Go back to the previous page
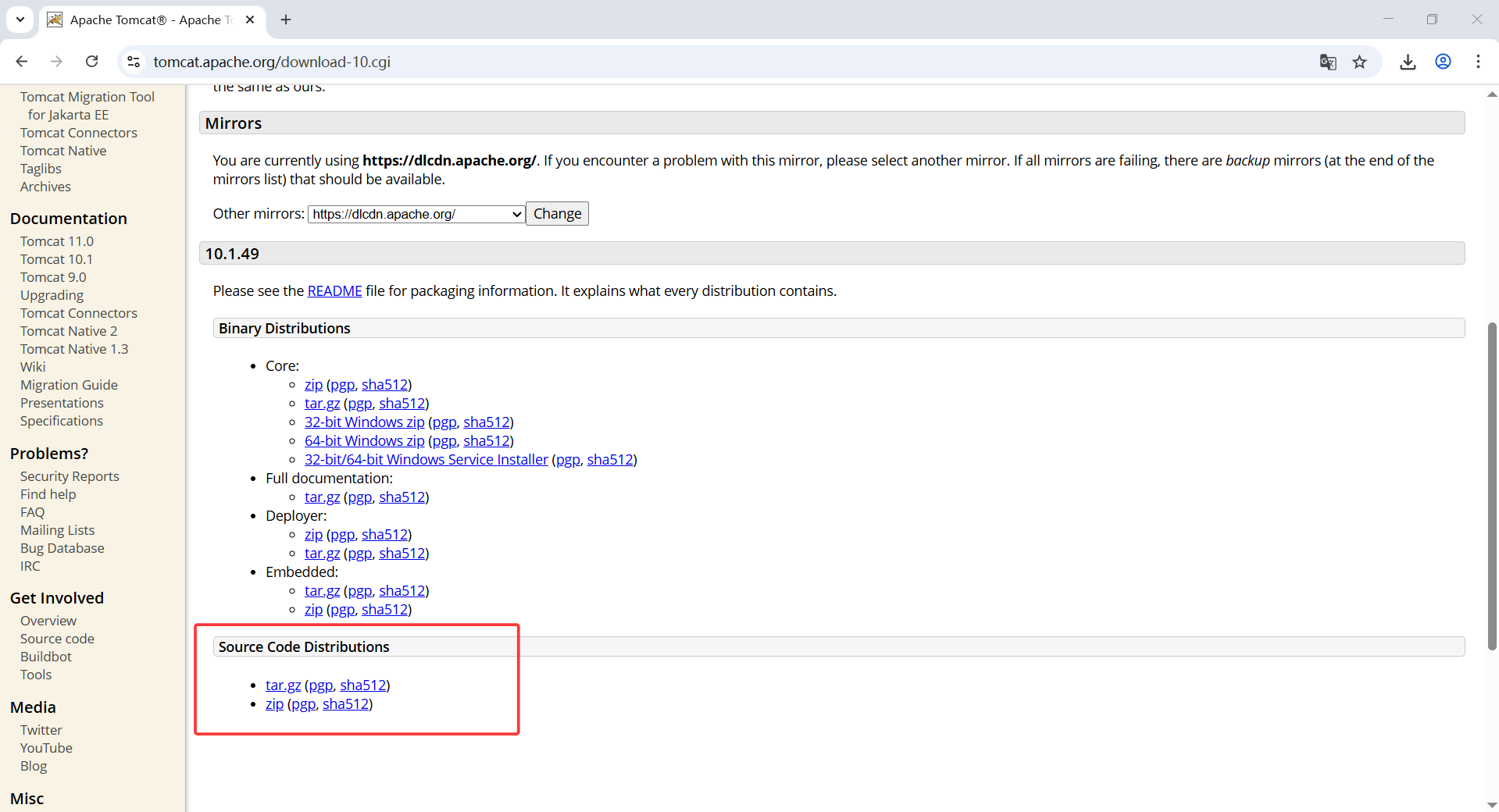This screenshot has width=1499, height=812. coord(22,62)
